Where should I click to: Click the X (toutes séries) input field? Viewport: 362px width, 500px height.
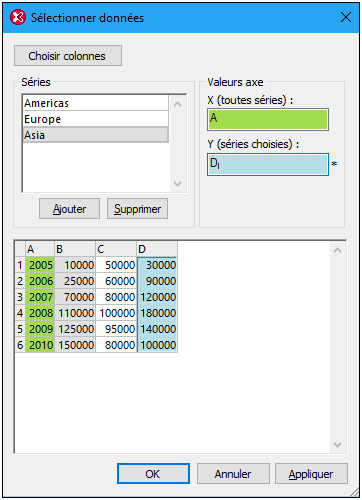coord(268,119)
